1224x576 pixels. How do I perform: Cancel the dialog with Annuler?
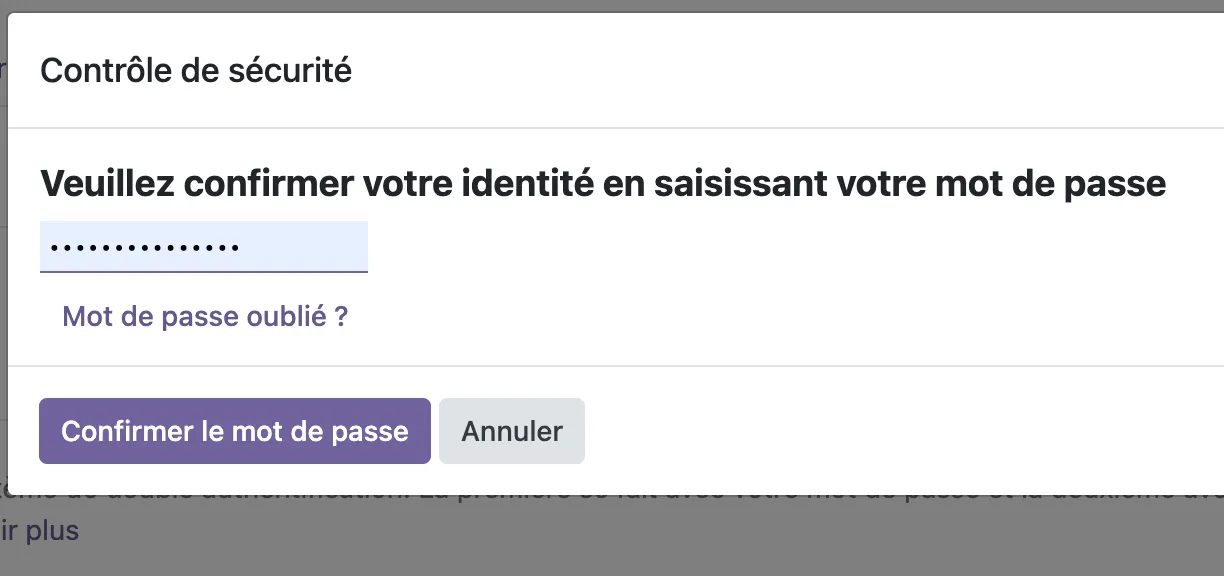tap(512, 431)
